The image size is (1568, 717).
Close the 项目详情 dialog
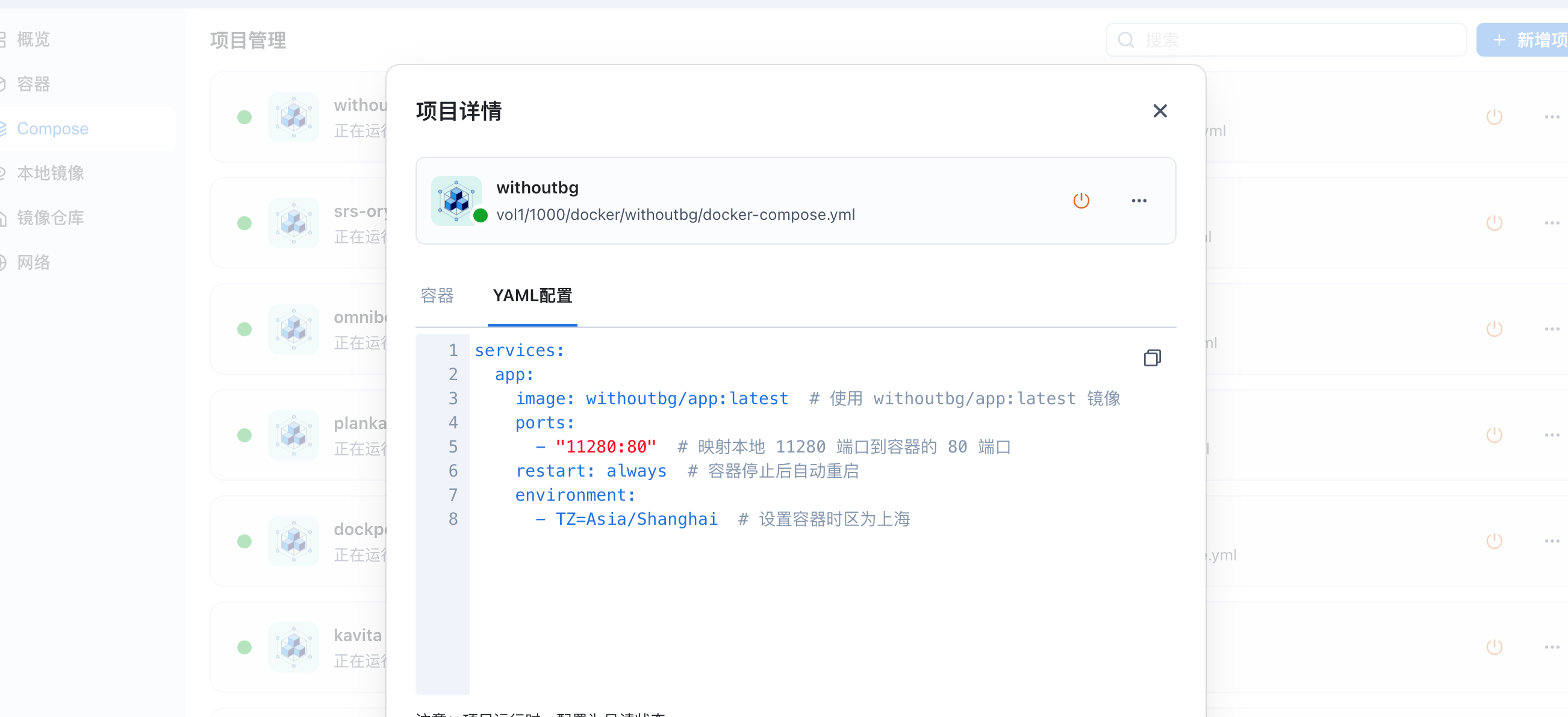tap(1160, 111)
